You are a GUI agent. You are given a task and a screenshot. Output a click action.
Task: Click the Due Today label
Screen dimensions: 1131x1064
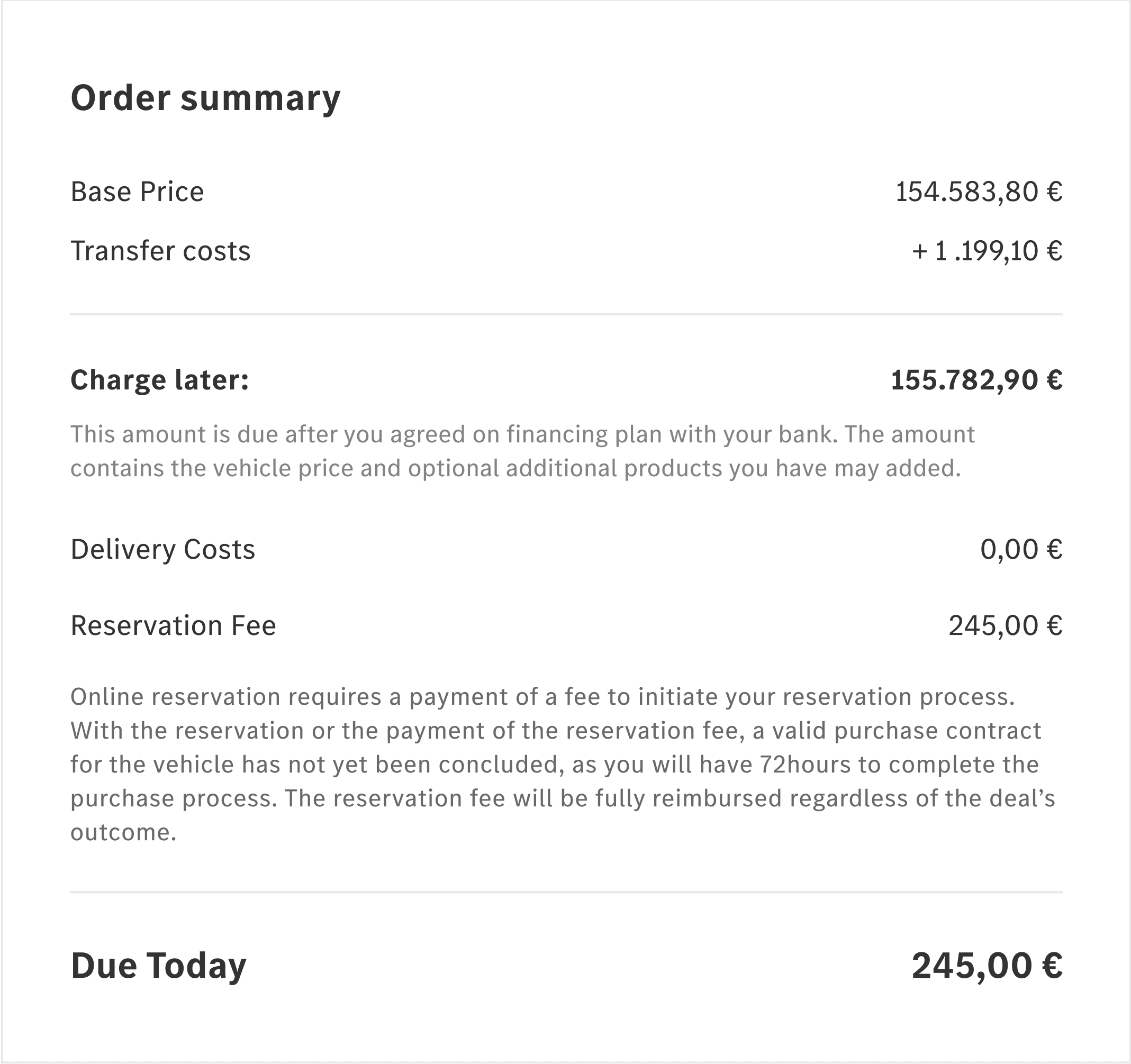159,966
